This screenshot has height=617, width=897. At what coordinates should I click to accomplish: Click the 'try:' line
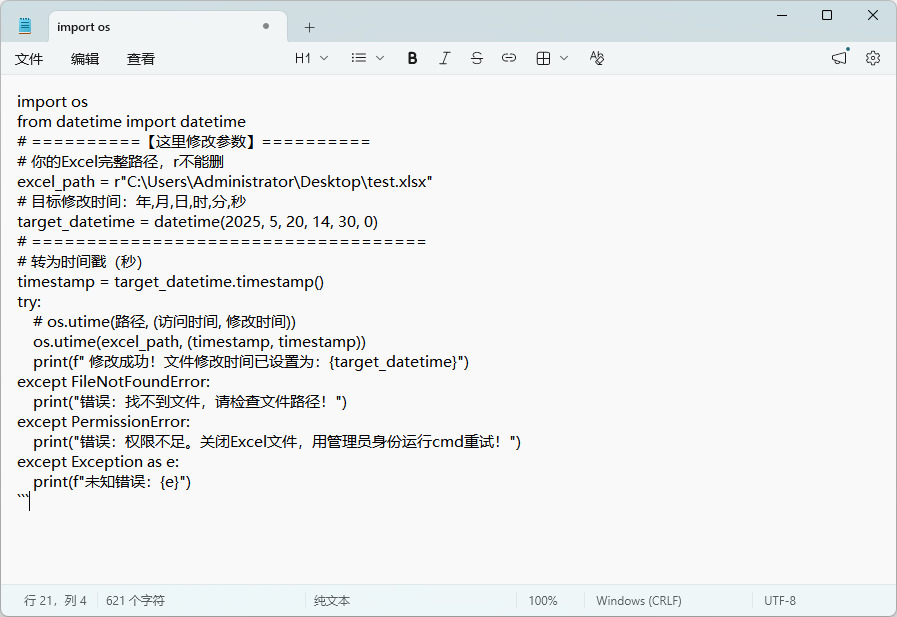(29, 302)
